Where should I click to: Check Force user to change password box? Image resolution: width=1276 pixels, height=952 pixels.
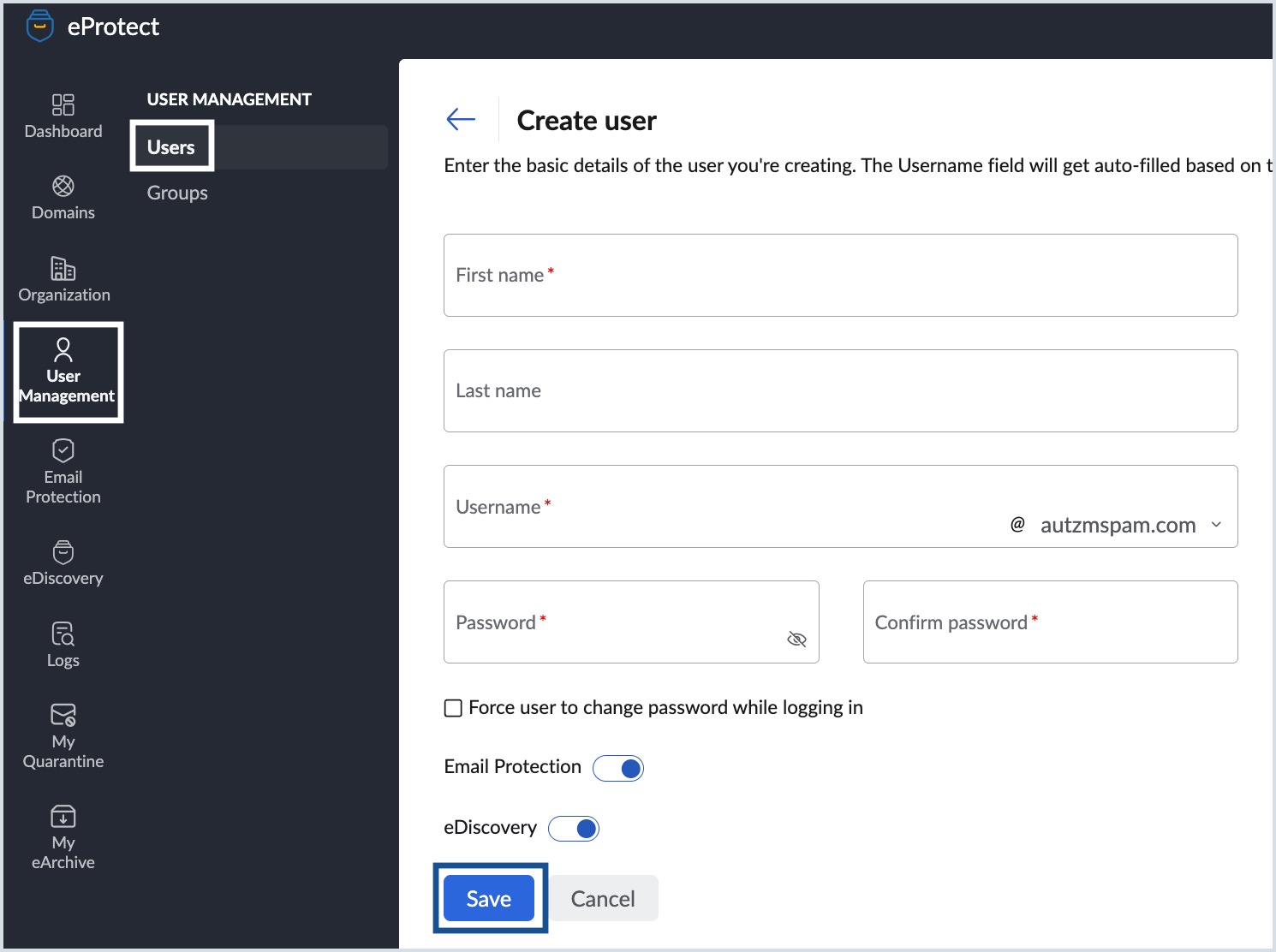click(453, 708)
